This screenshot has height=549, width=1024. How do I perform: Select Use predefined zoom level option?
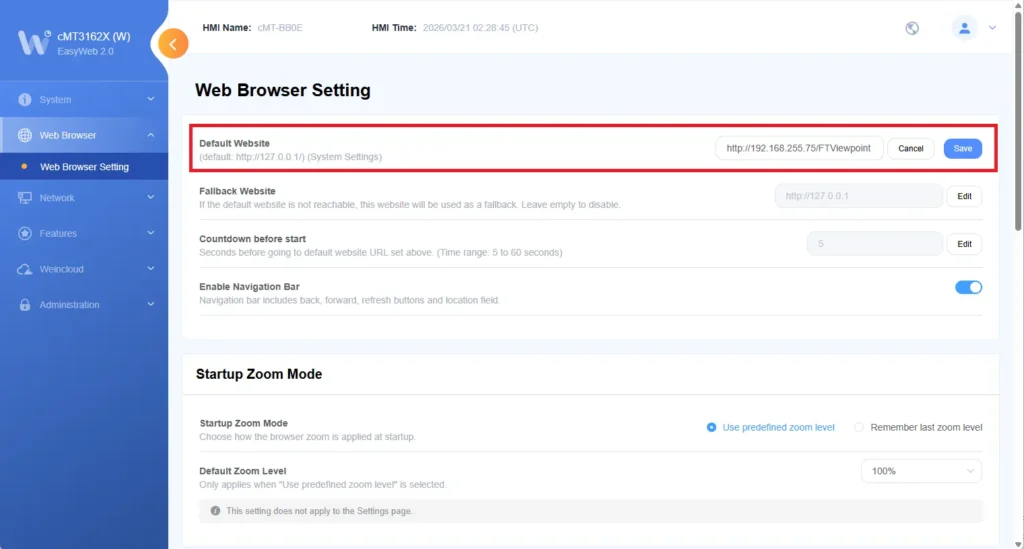[x=712, y=427]
